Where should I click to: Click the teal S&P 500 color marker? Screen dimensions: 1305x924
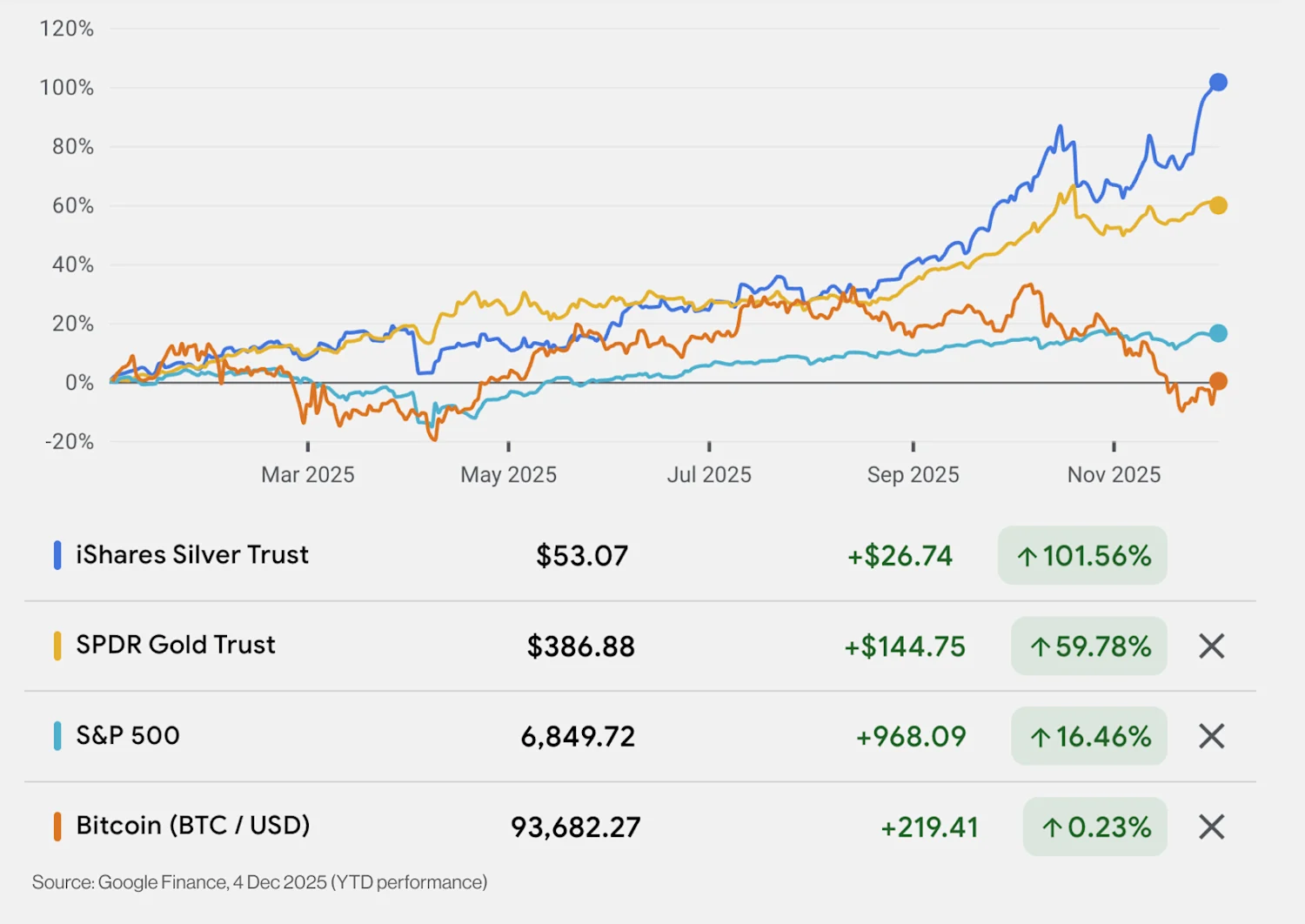(x=57, y=736)
